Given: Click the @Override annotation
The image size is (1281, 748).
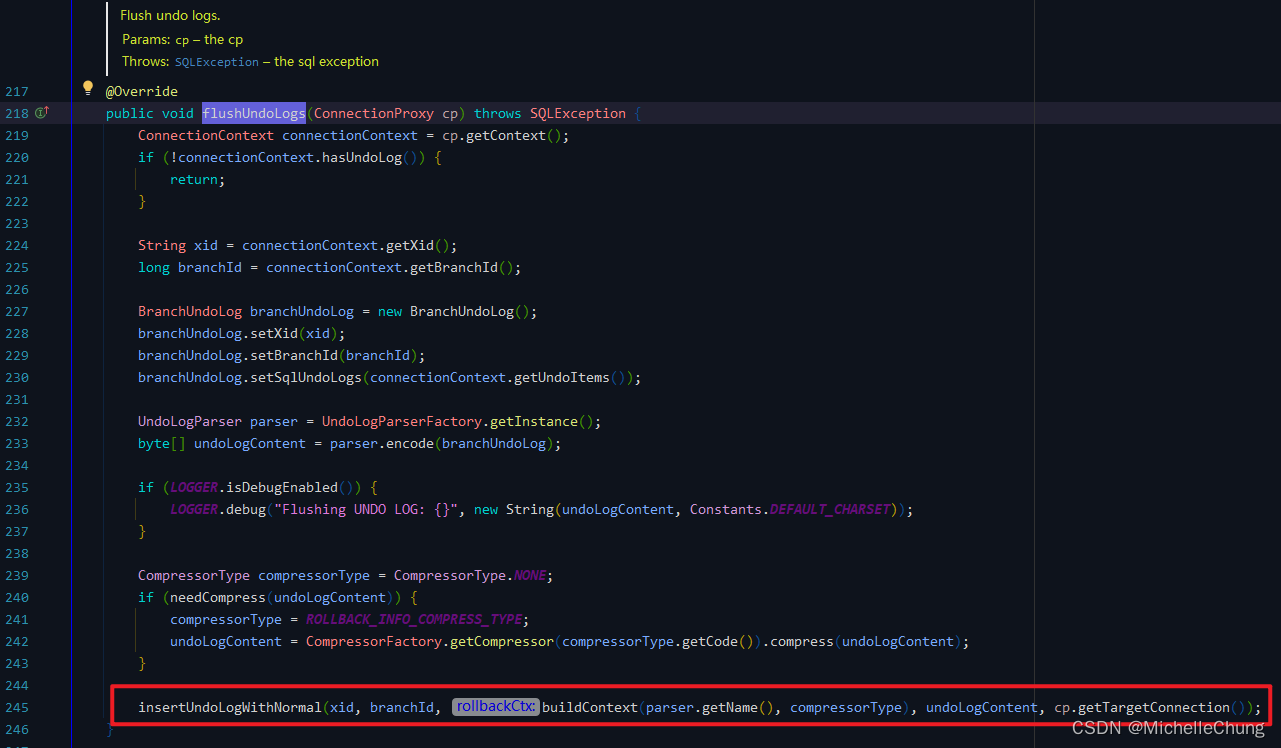Looking at the screenshot, I should tap(142, 91).
